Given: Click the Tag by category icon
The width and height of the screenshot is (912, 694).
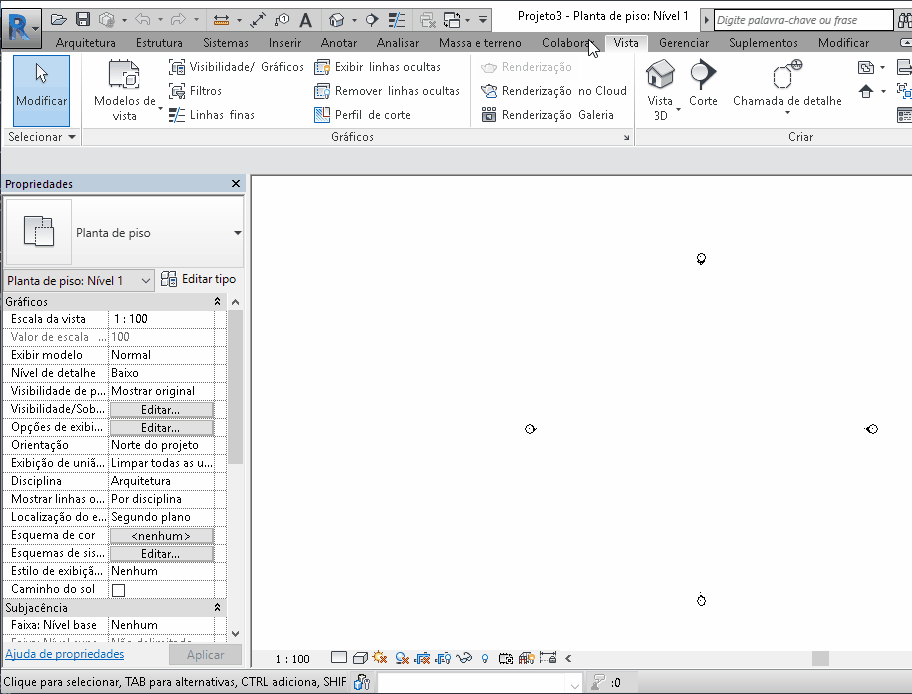Looking at the screenshot, I should 282,20.
